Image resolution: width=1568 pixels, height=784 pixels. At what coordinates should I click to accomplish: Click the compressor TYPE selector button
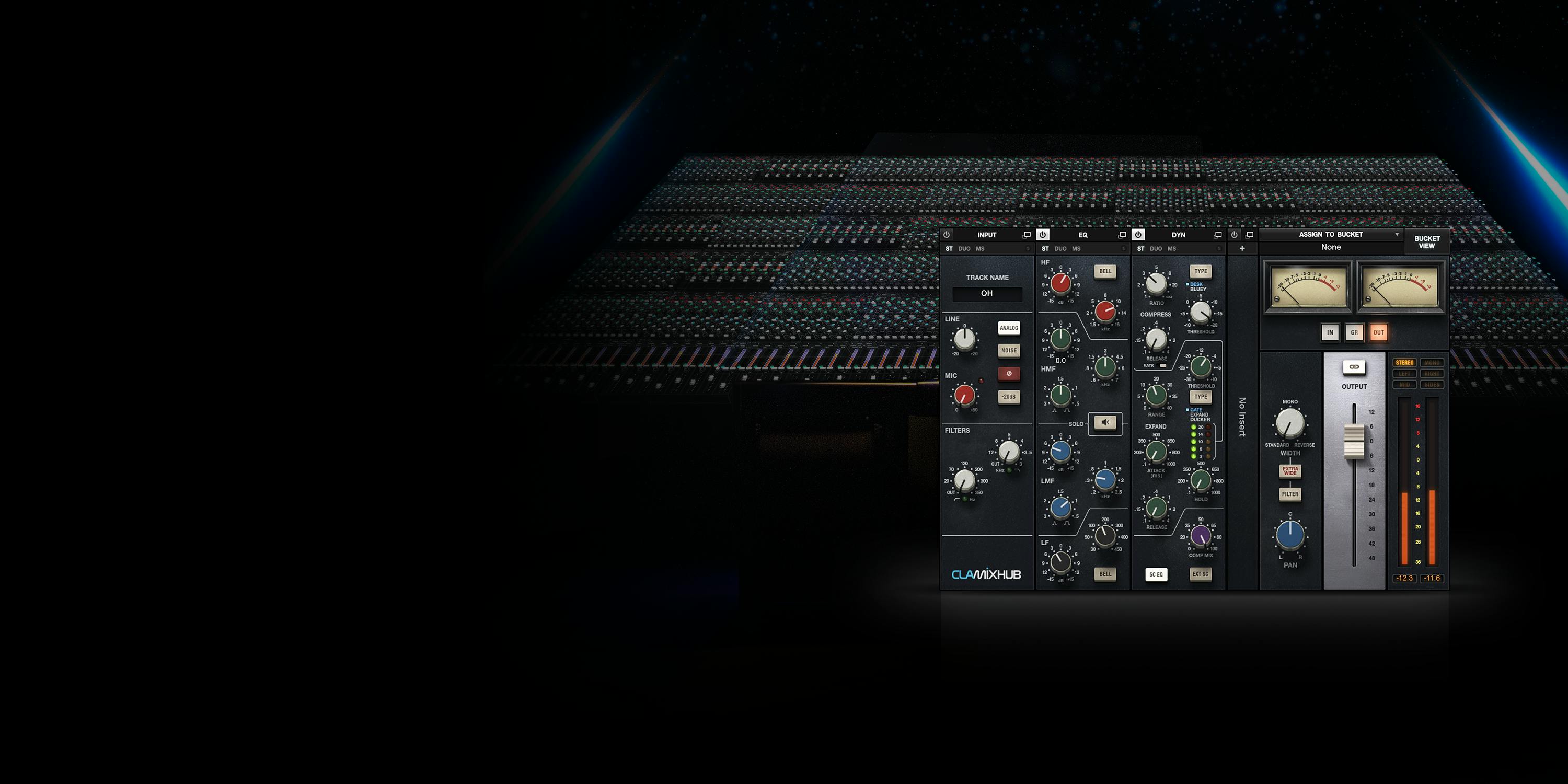(x=1201, y=271)
